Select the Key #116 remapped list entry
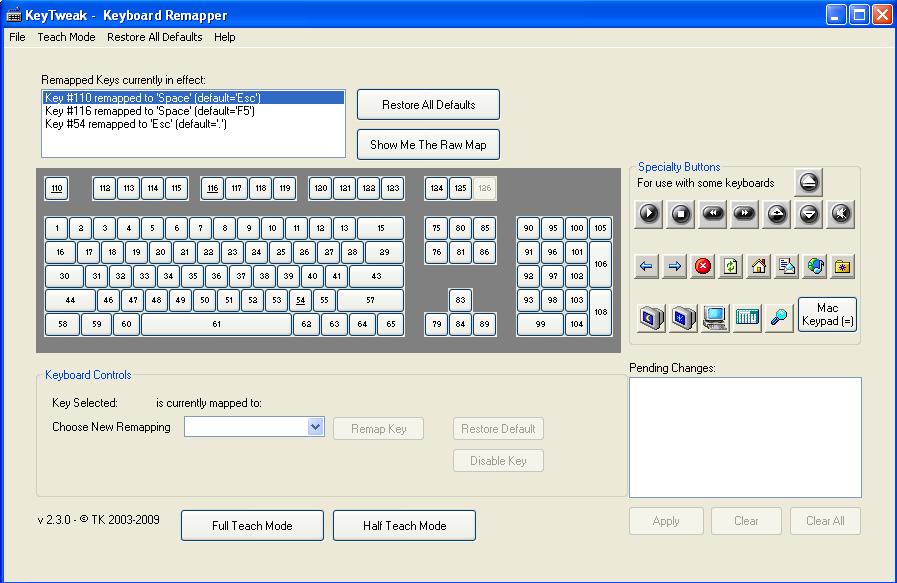Image resolution: width=897 pixels, height=583 pixels. pyautogui.click(x=150, y=111)
